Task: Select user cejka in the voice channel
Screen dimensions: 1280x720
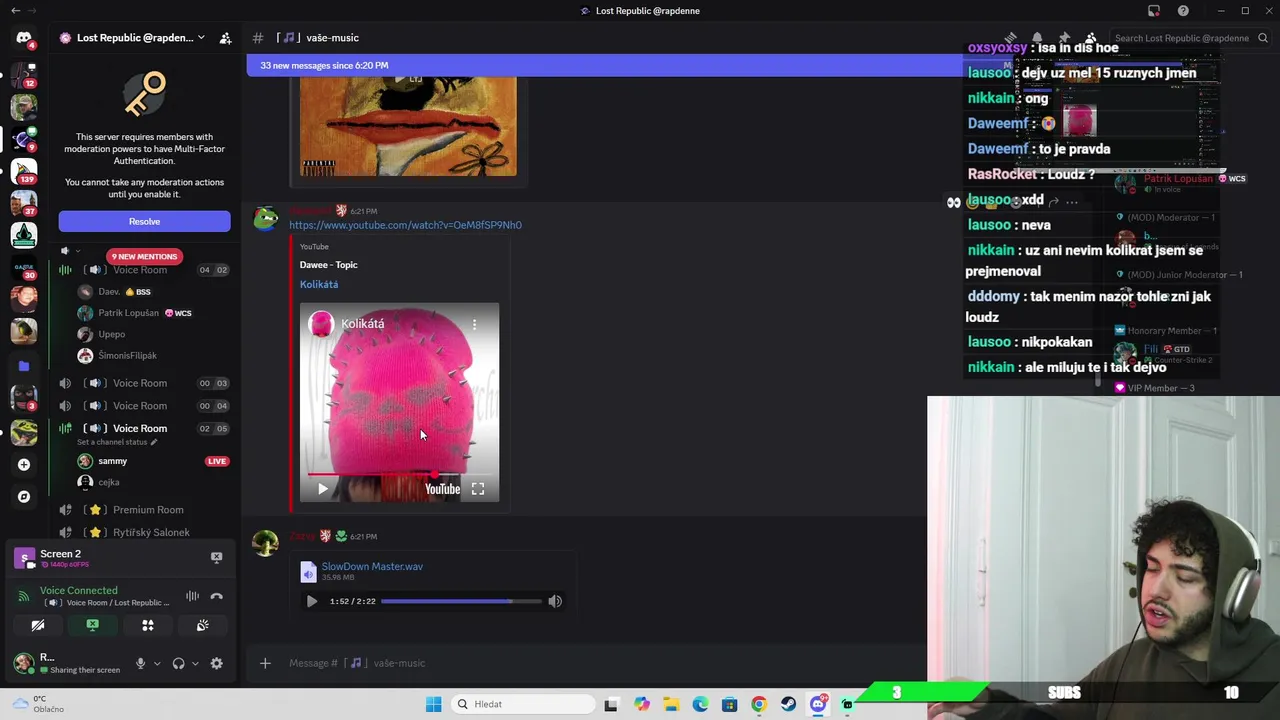Action: pyautogui.click(x=108, y=482)
